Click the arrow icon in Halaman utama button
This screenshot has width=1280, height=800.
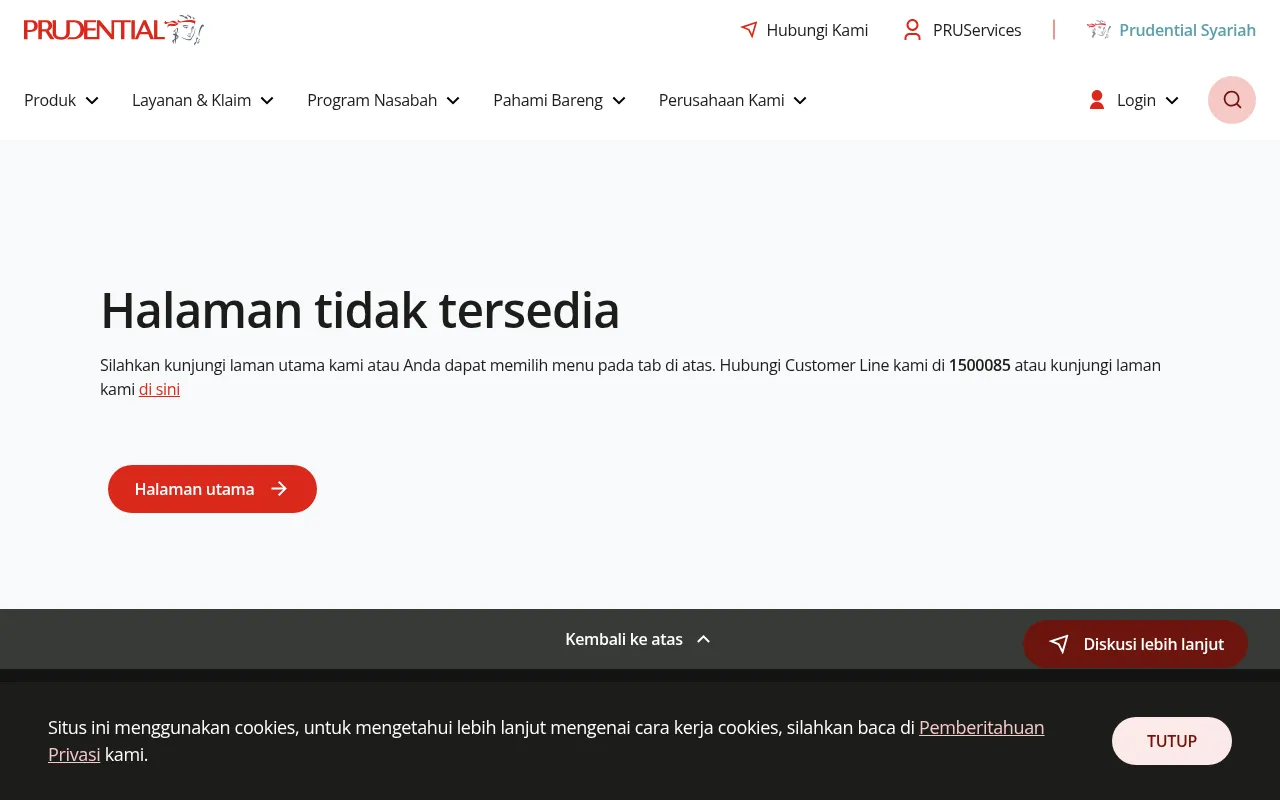[x=279, y=489]
